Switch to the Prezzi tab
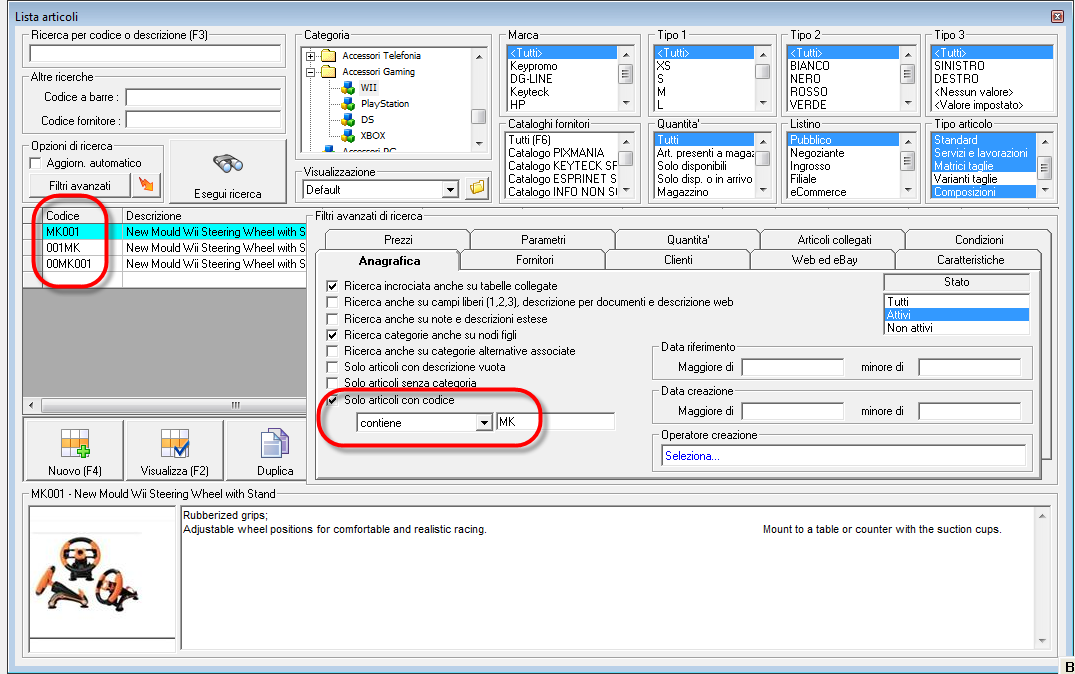Screen dimensions: 1075x674 398,240
